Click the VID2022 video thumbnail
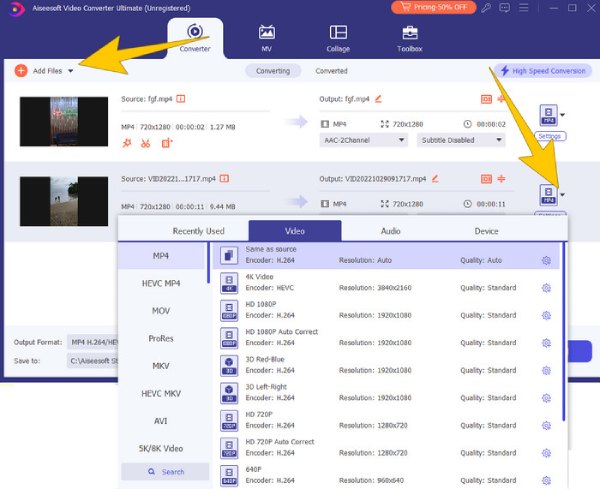This screenshot has height=489, width=600. (64, 201)
